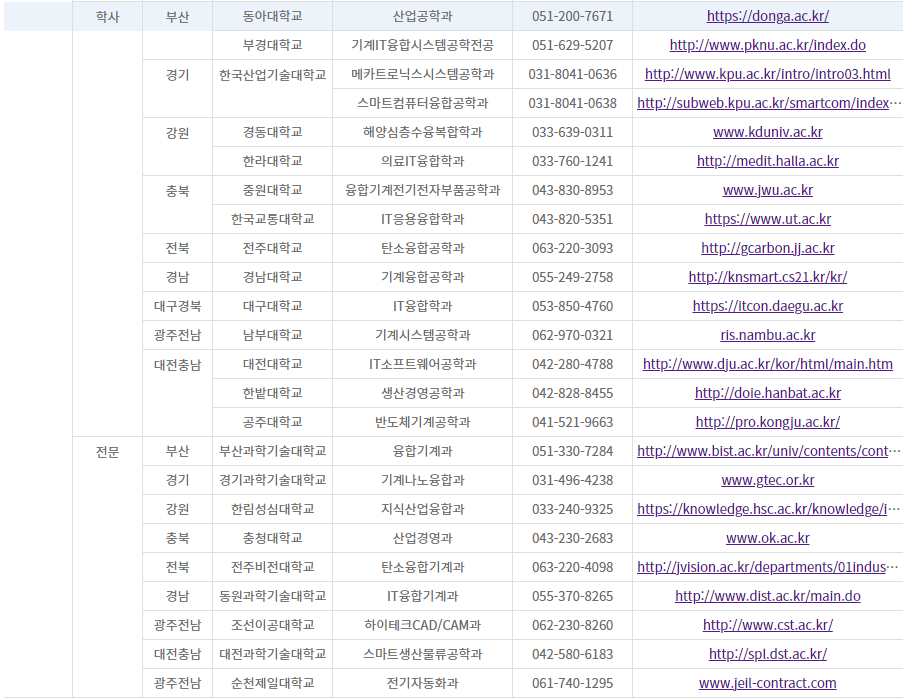Click the 반도체기계공학과 cell
Viewport: 905px width, 698px height.
point(422,422)
